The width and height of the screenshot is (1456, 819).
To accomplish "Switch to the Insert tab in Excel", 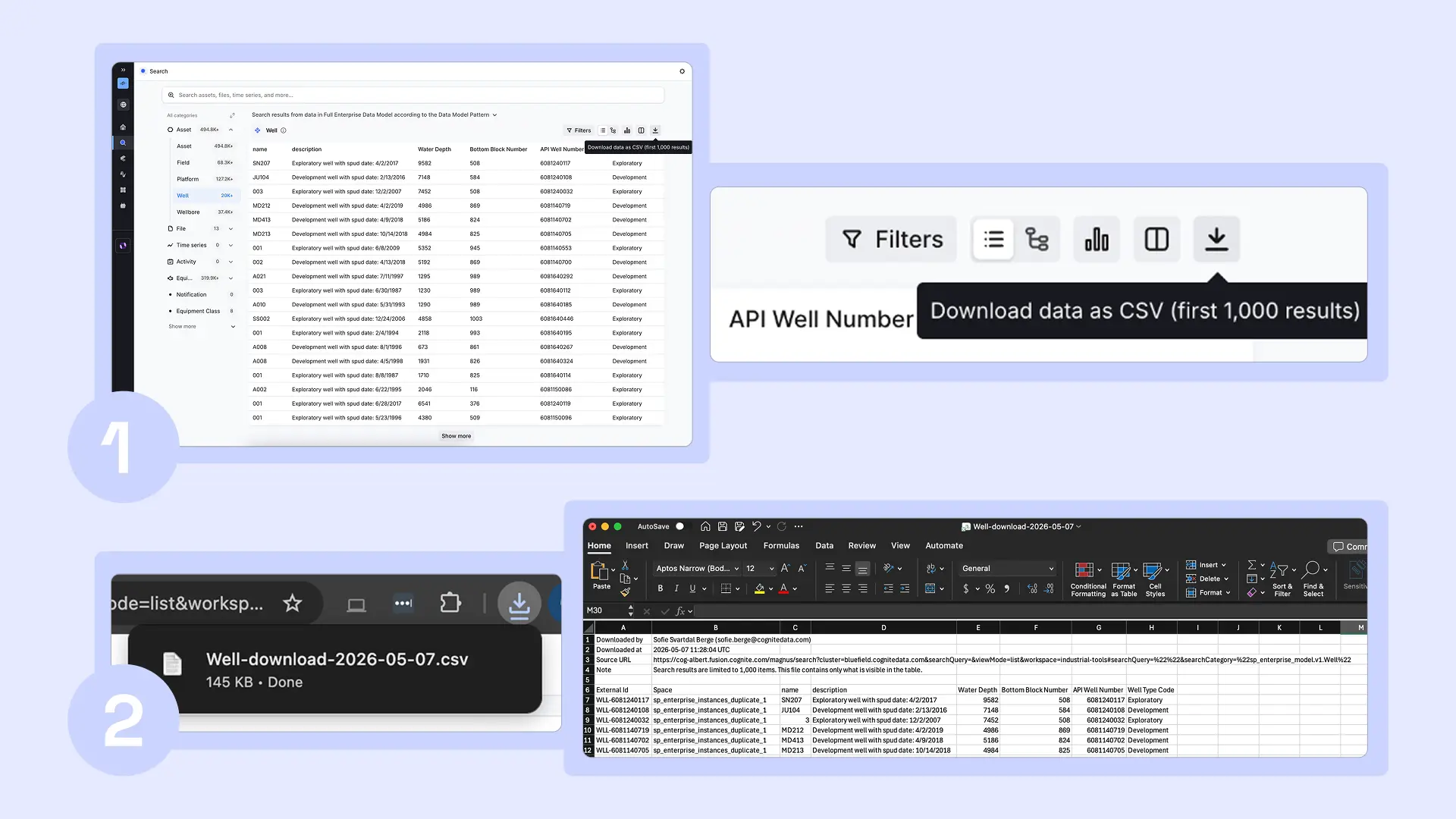I will coord(637,546).
